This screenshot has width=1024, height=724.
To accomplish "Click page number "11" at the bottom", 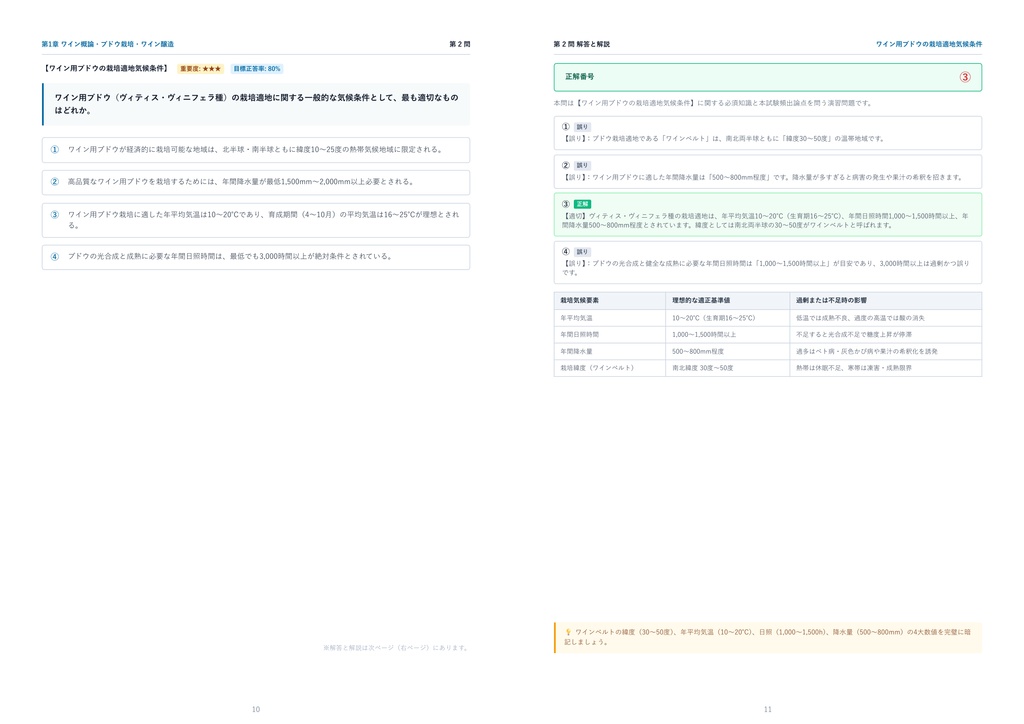I will (x=768, y=709).
